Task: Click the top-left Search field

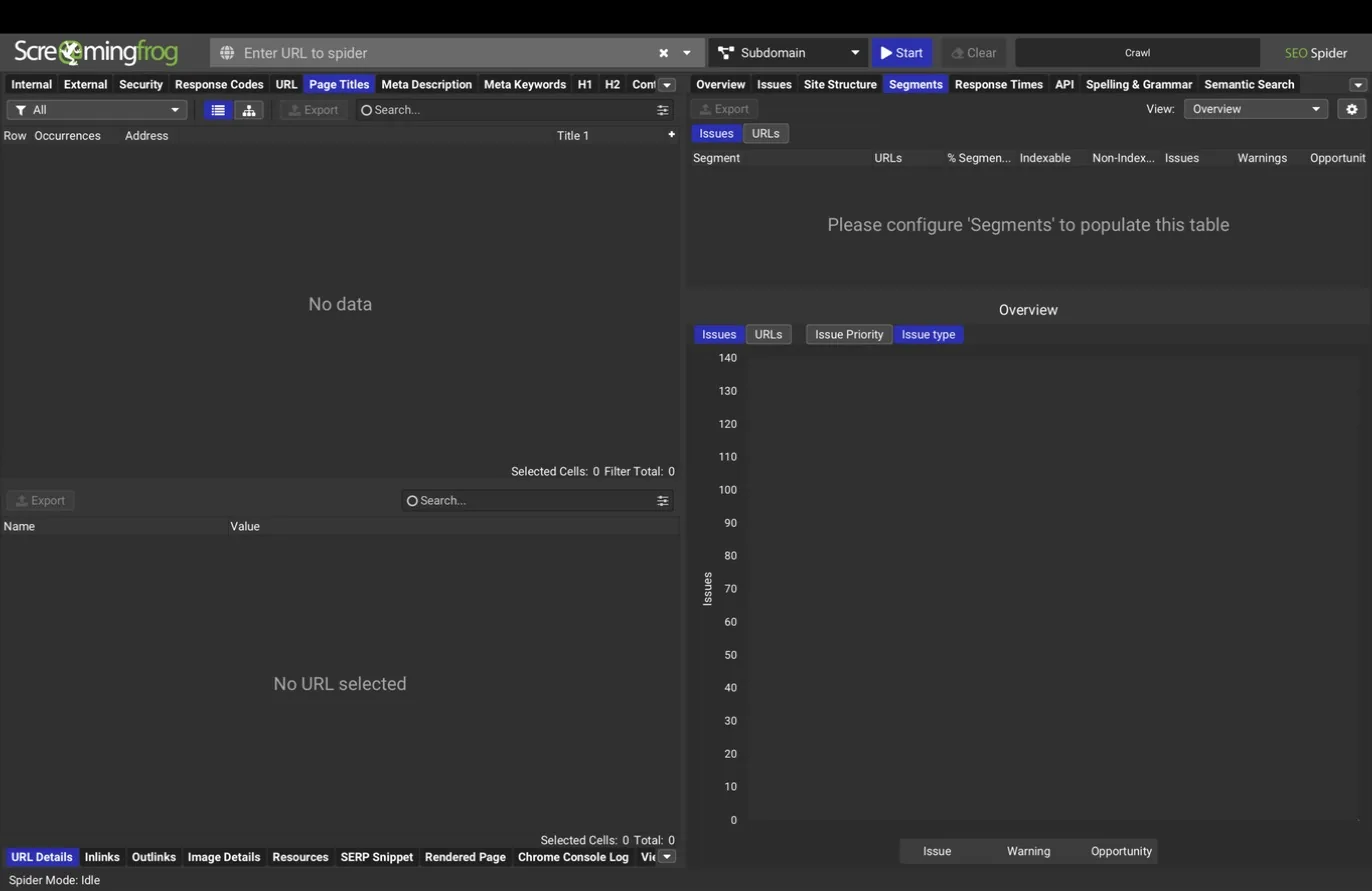Action: tap(505, 110)
